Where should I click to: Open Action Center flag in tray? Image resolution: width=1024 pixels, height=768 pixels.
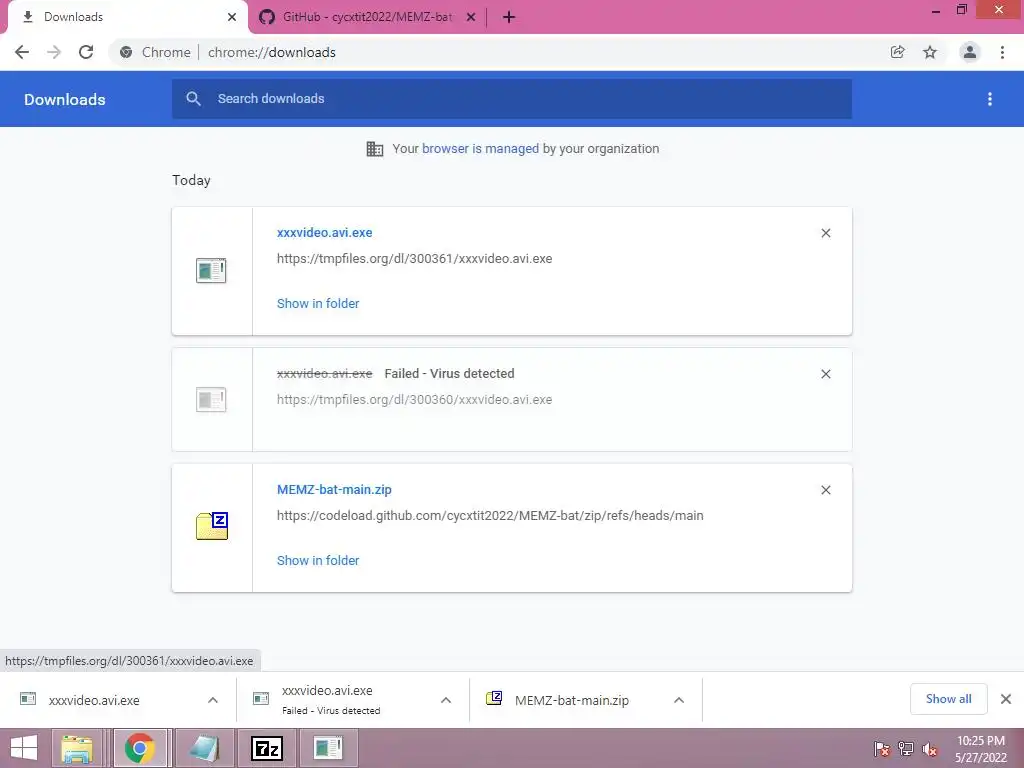click(882, 749)
